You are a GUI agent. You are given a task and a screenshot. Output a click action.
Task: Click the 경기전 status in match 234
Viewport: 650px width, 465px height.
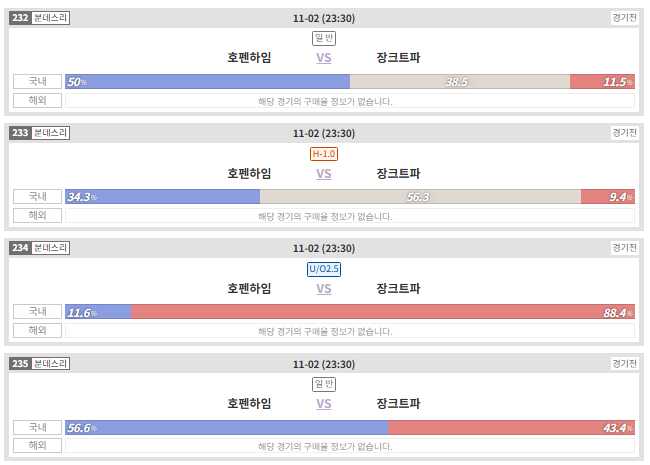624,248
